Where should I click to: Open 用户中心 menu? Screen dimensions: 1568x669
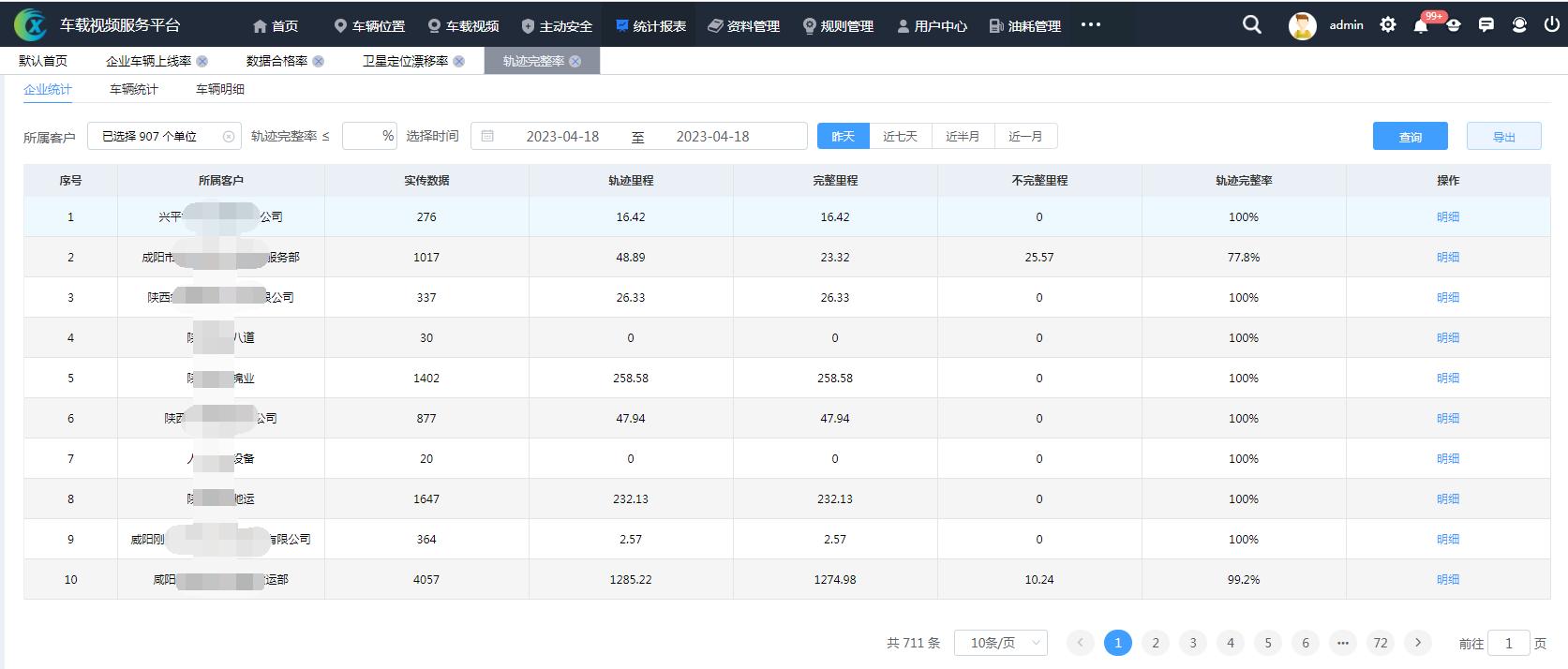click(x=932, y=26)
